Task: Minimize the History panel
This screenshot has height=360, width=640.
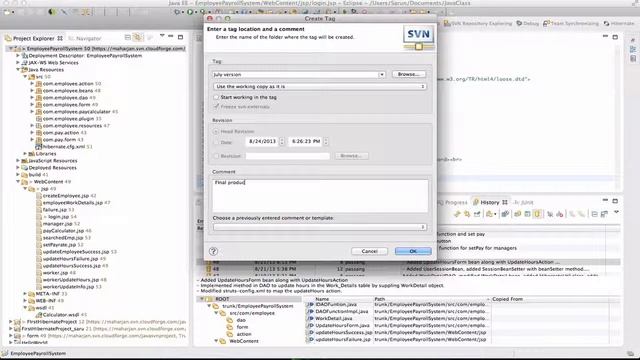Action: (x=605, y=200)
